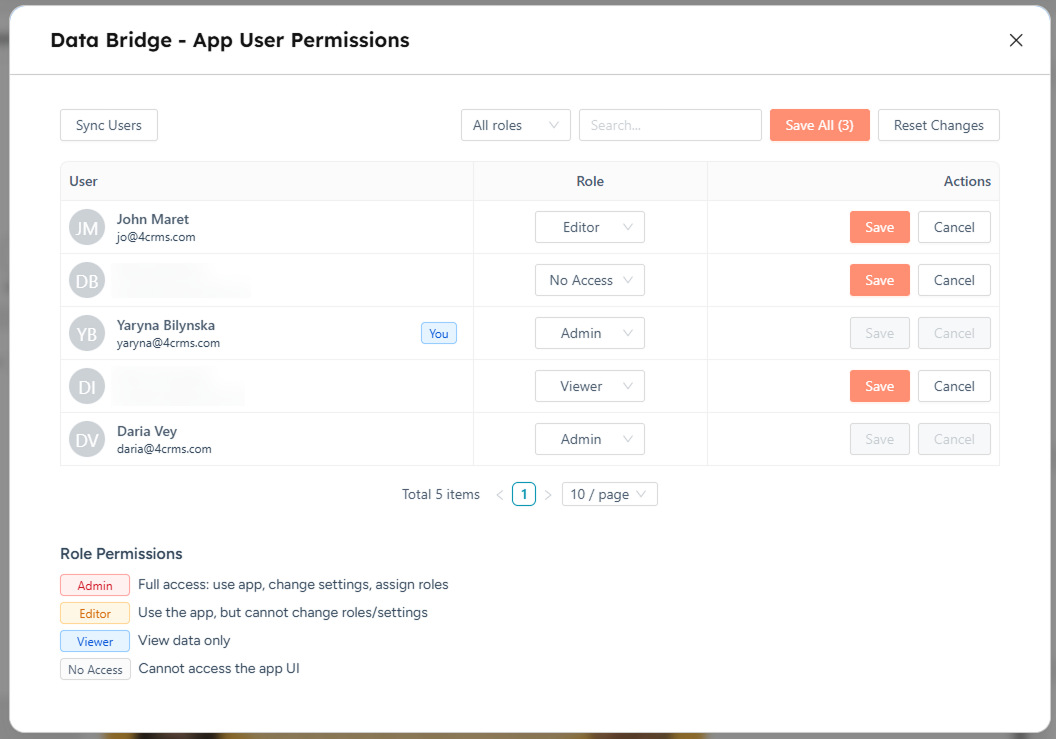This screenshot has height=739, width=1056.
Task: Open Daria Vey's Admin role dropdown
Action: click(589, 439)
